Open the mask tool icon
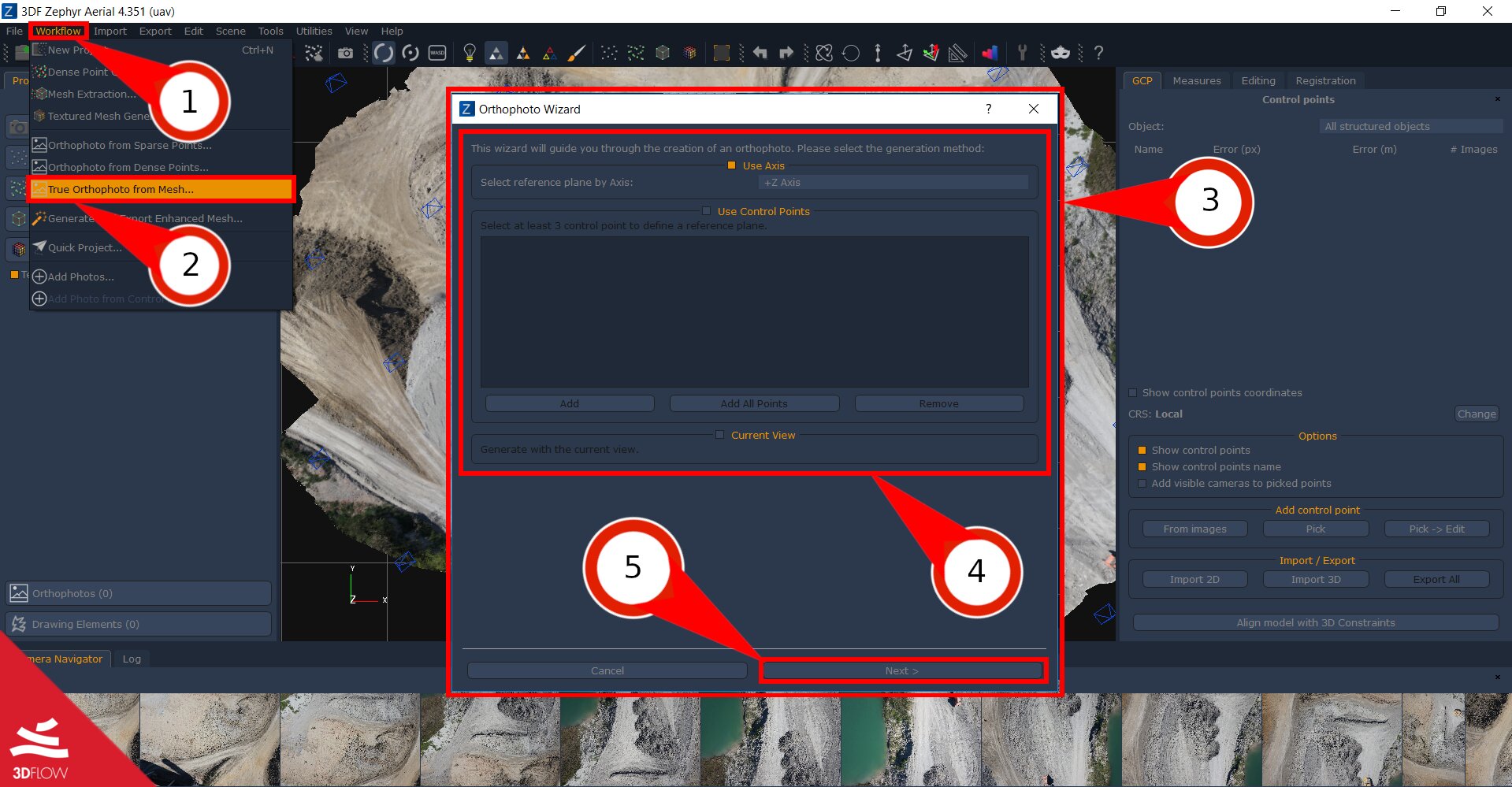Screen dimensions: 1512x787 1061,53
